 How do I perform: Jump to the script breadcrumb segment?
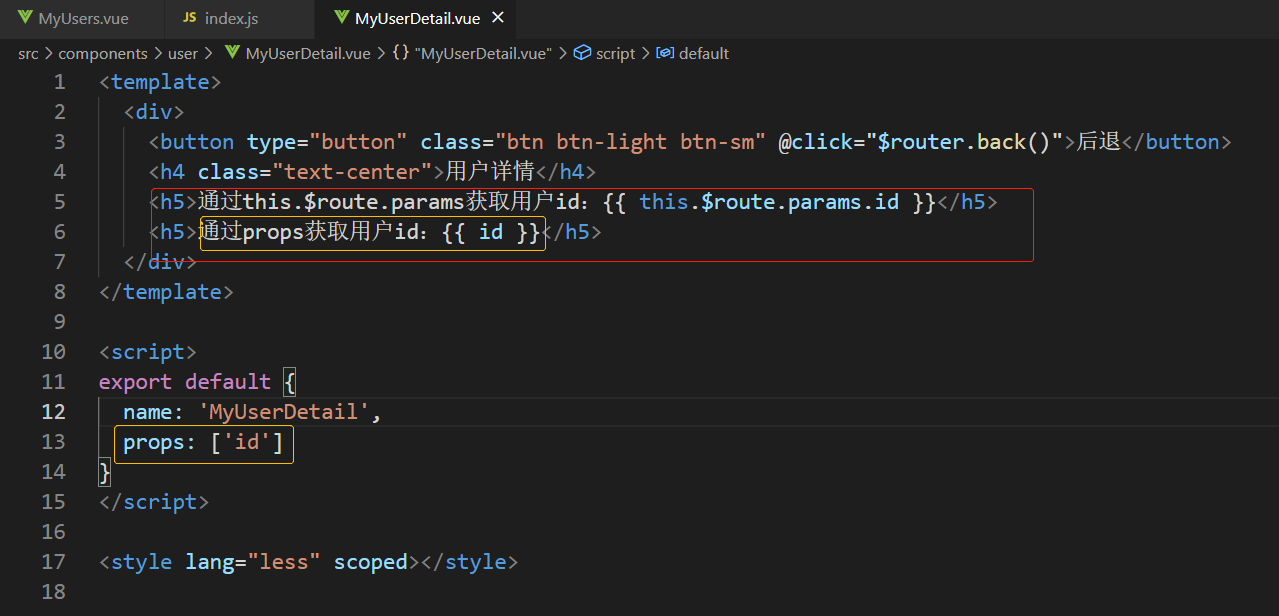615,53
